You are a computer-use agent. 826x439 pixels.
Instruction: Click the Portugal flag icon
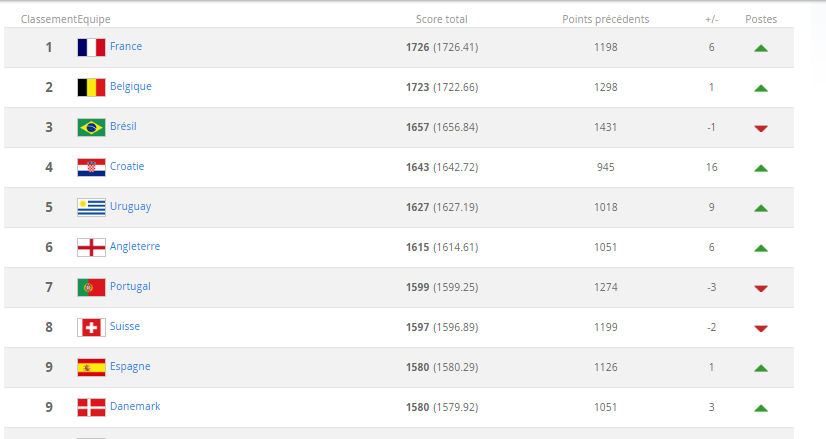[91, 288]
